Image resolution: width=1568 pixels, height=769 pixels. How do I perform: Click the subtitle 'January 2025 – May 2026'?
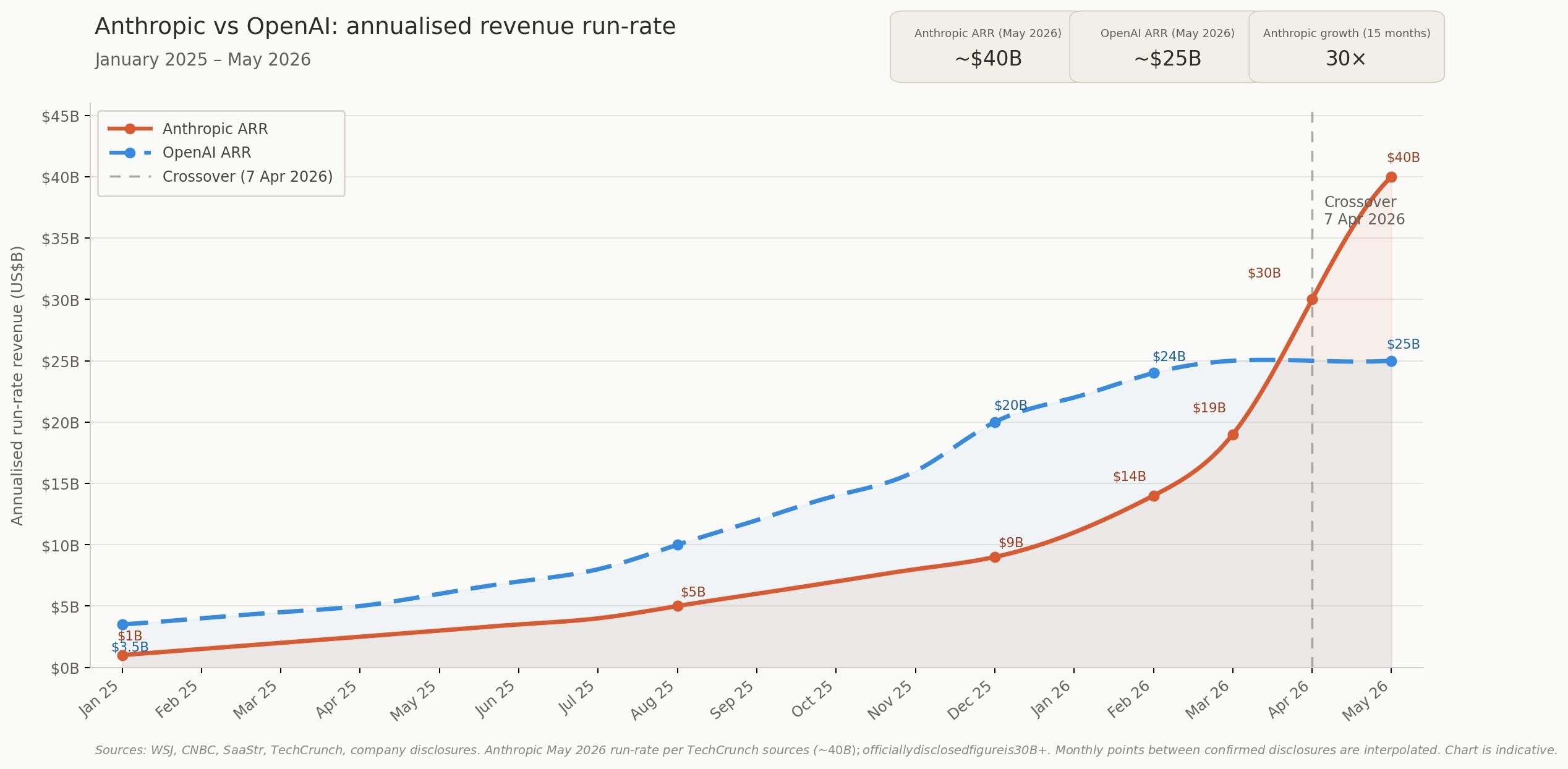pos(203,60)
